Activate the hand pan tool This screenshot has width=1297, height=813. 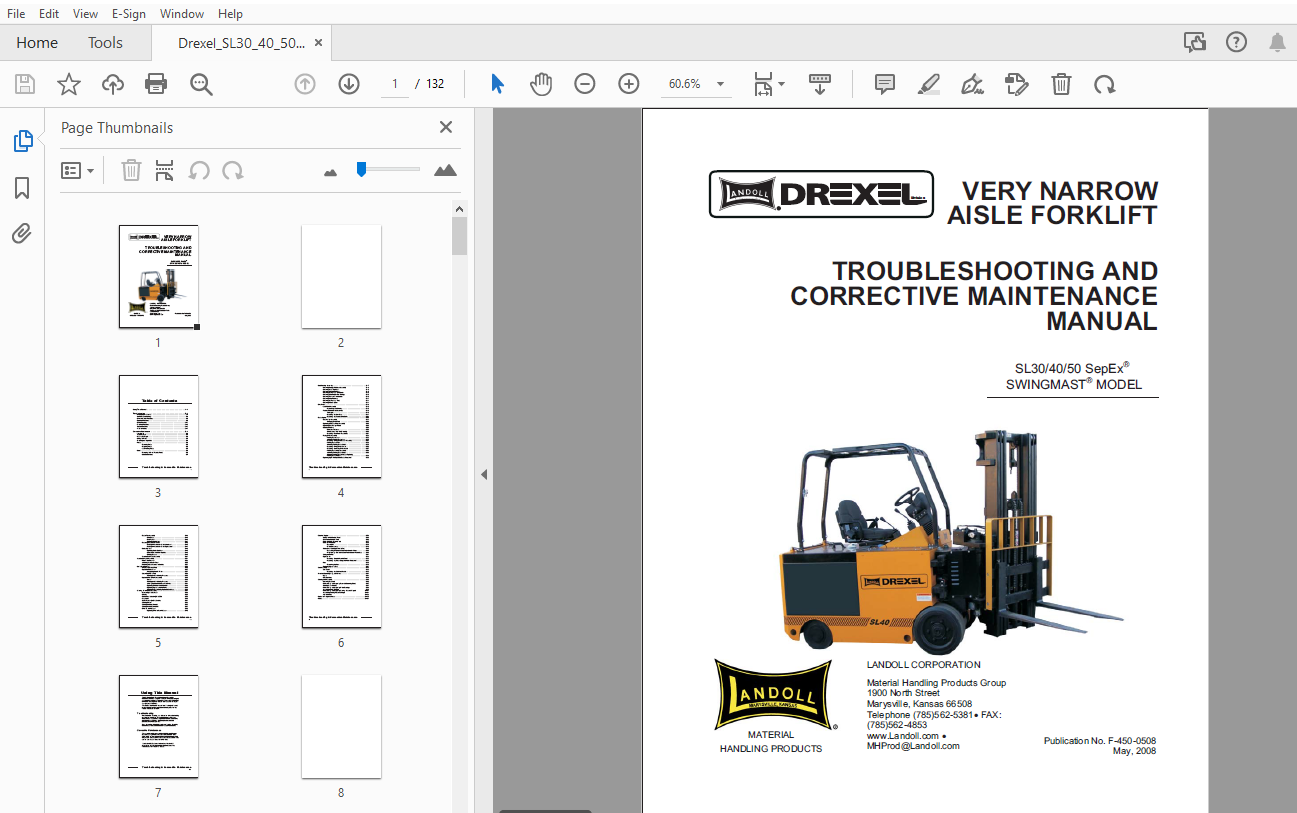point(541,84)
